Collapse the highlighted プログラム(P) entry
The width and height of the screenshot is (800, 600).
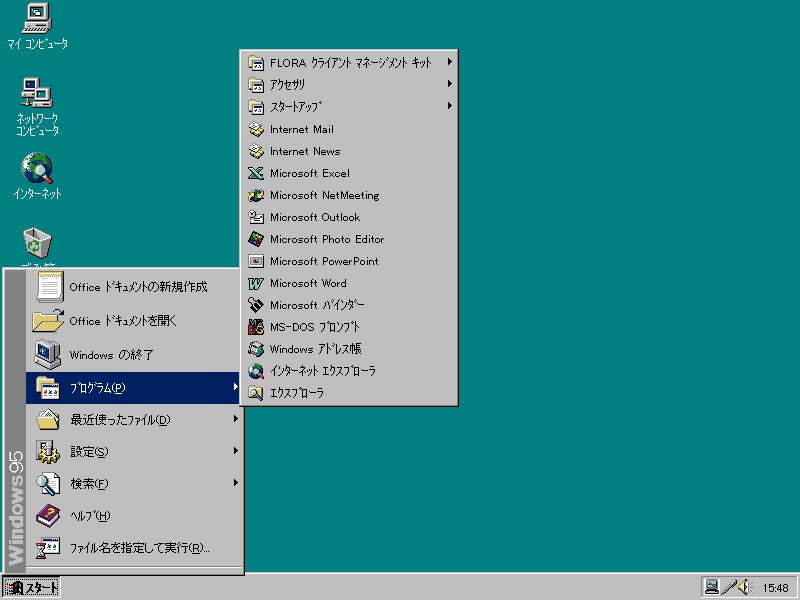pyautogui.click(x=133, y=388)
